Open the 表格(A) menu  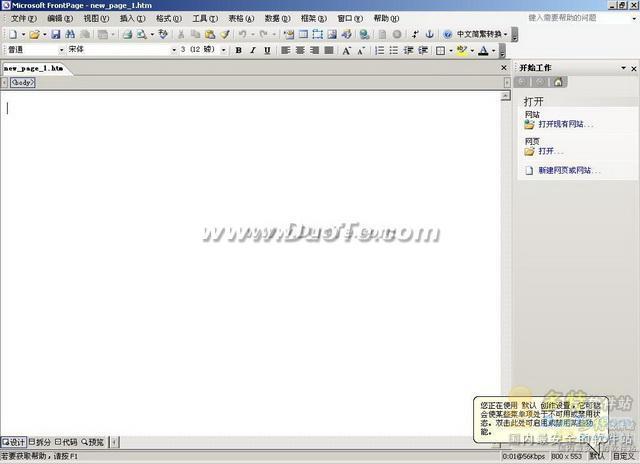point(241,18)
